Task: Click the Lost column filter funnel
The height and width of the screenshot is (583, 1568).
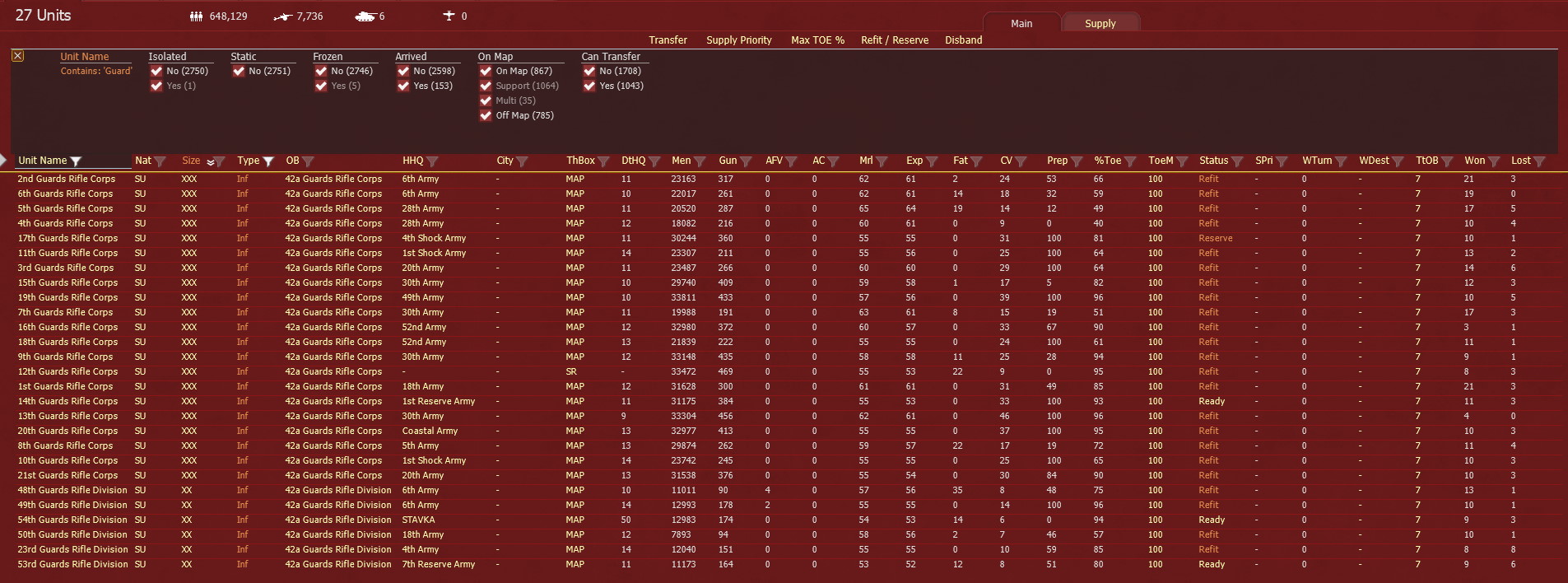Action: click(1541, 161)
